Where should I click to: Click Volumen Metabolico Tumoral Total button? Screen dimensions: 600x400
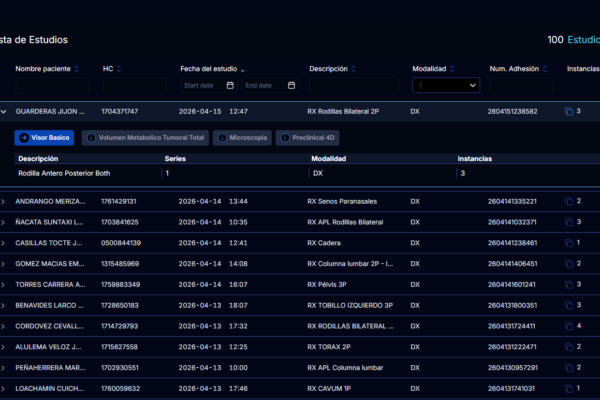(x=145, y=137)
